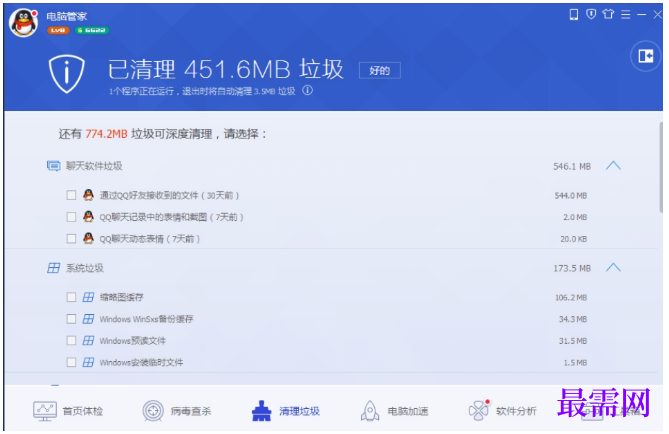Viewport: 669px width, 434px height.
Task: Check 通过QQ好友接收到的文件 checkbox
Action: 71,195
